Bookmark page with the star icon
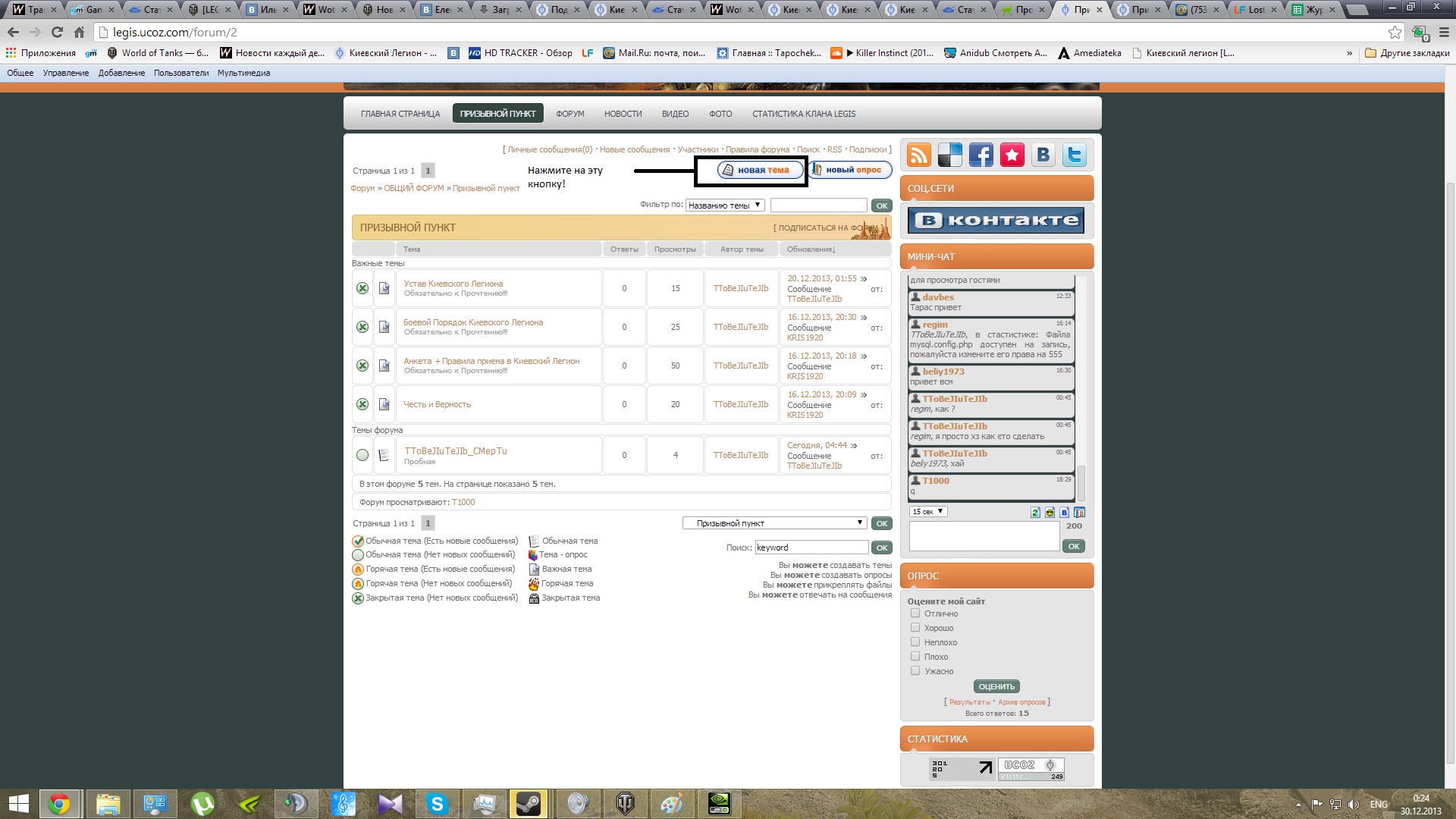Image resolution: width=1456 pixels, height=819 pixels. (1395, 33)
